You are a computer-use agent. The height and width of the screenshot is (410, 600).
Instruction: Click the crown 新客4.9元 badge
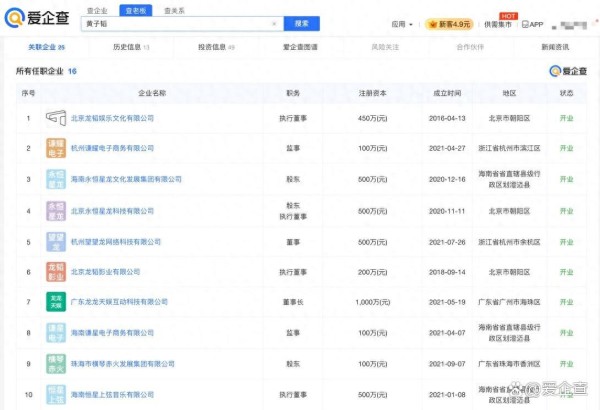tap(449, 24)
